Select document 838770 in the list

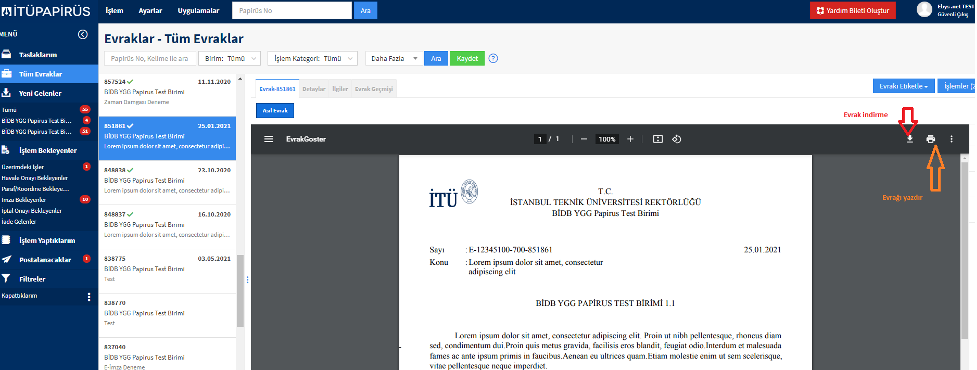click(x=167, y=314)
